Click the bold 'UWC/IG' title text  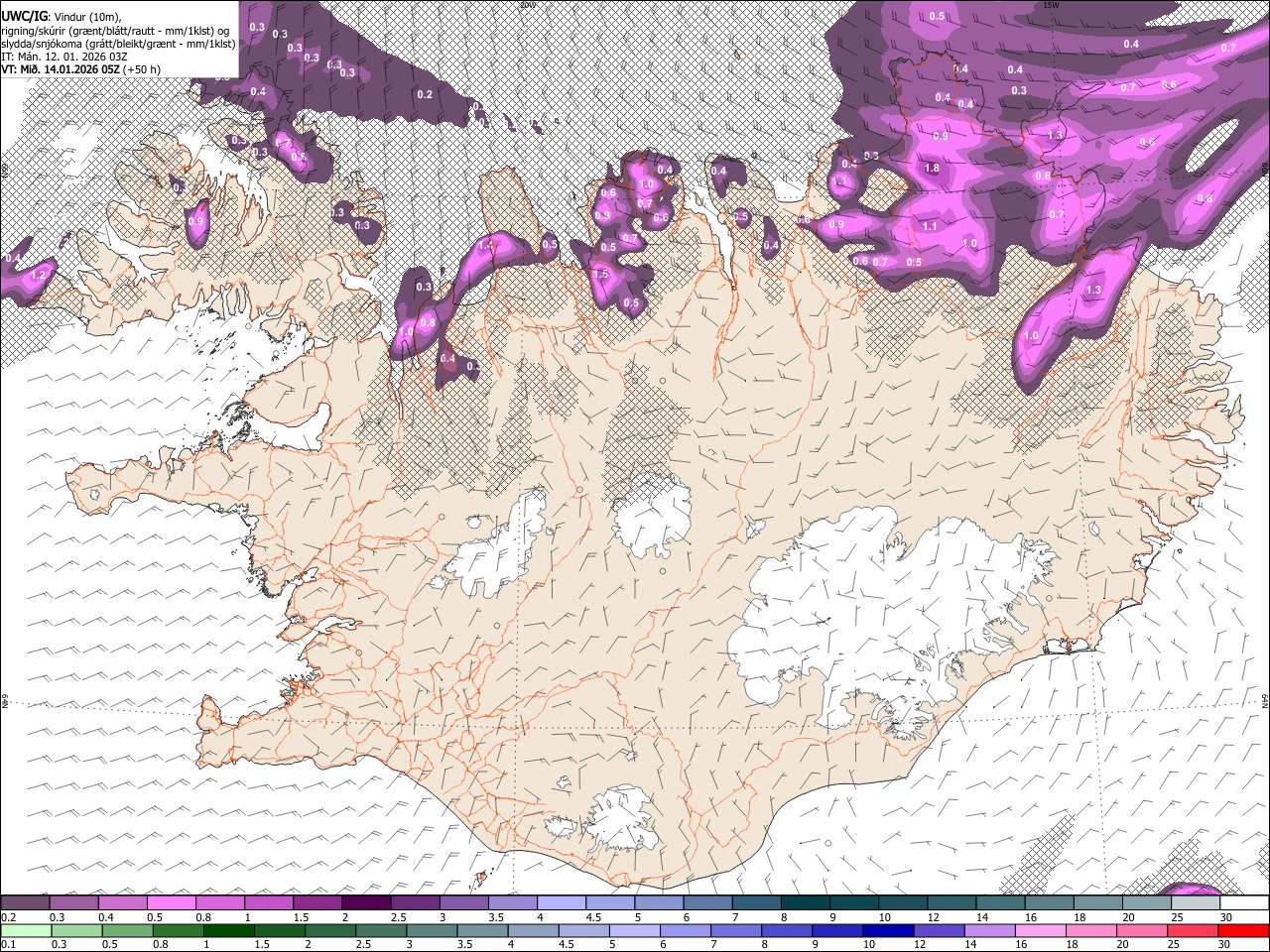point(25,16)
